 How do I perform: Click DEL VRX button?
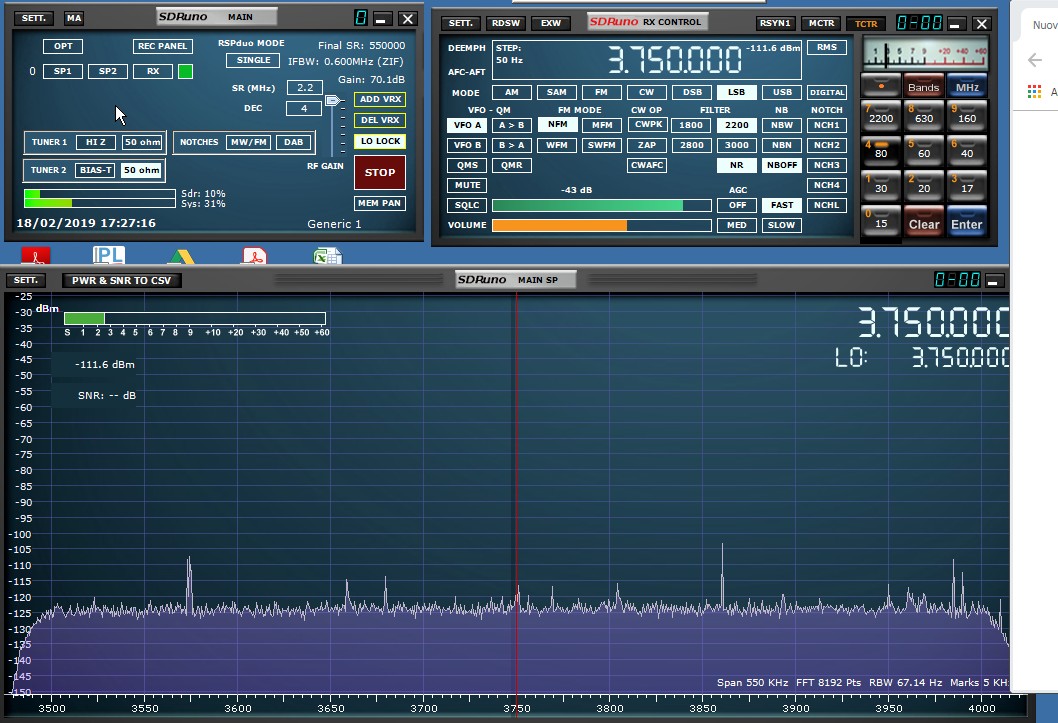tap(380, 120)
